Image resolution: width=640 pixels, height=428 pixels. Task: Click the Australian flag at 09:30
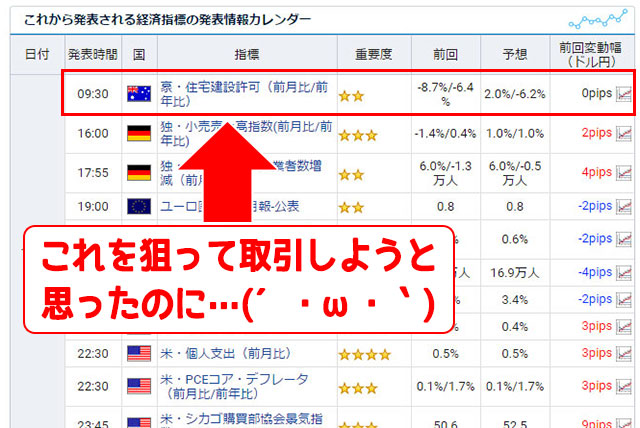[139, 94]
